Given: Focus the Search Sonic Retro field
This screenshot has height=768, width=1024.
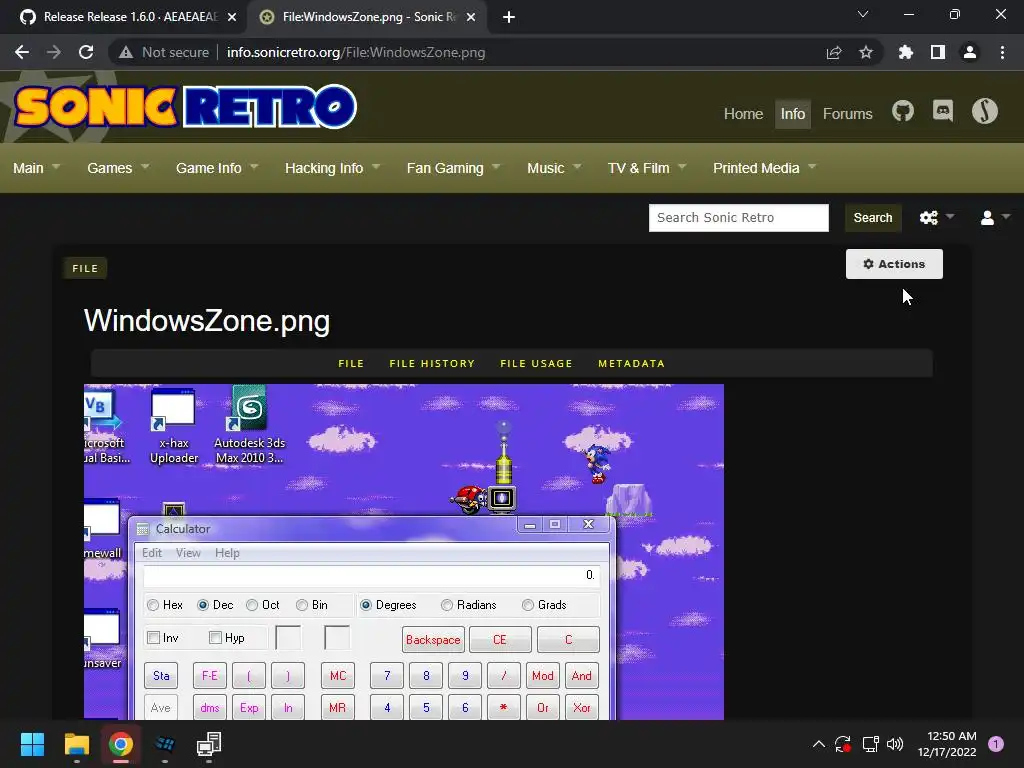Looking at the screenshot, I should pyautogui.click(x=739, y=217).
